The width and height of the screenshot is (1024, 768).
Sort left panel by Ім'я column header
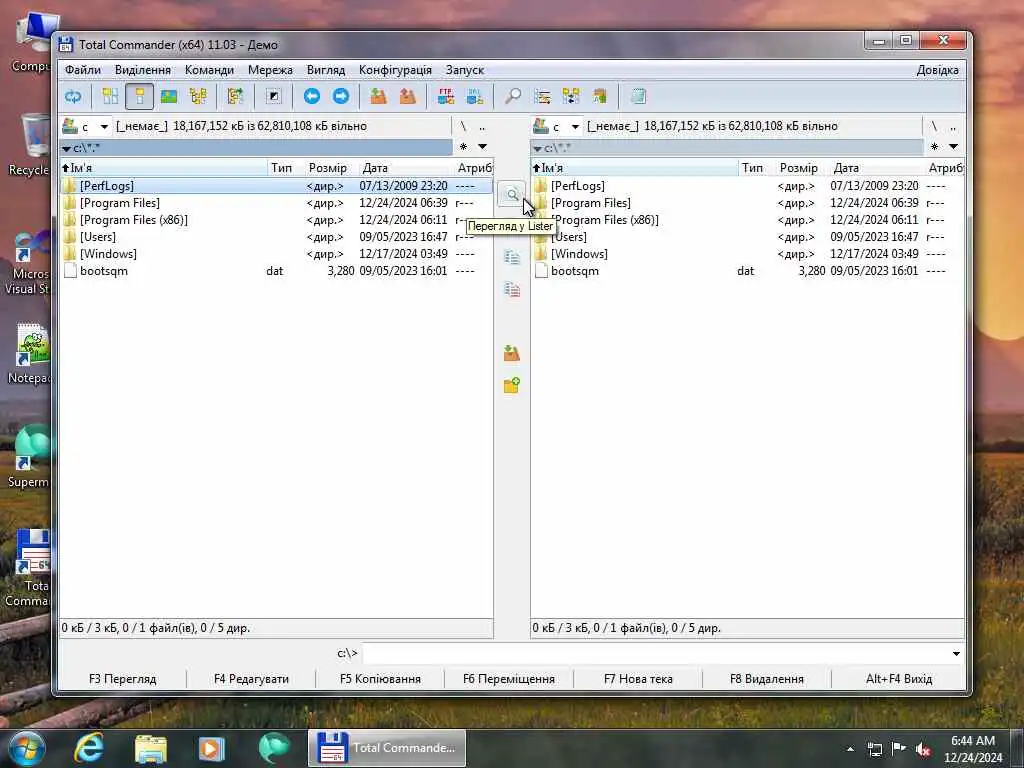[x=163, y=168]
